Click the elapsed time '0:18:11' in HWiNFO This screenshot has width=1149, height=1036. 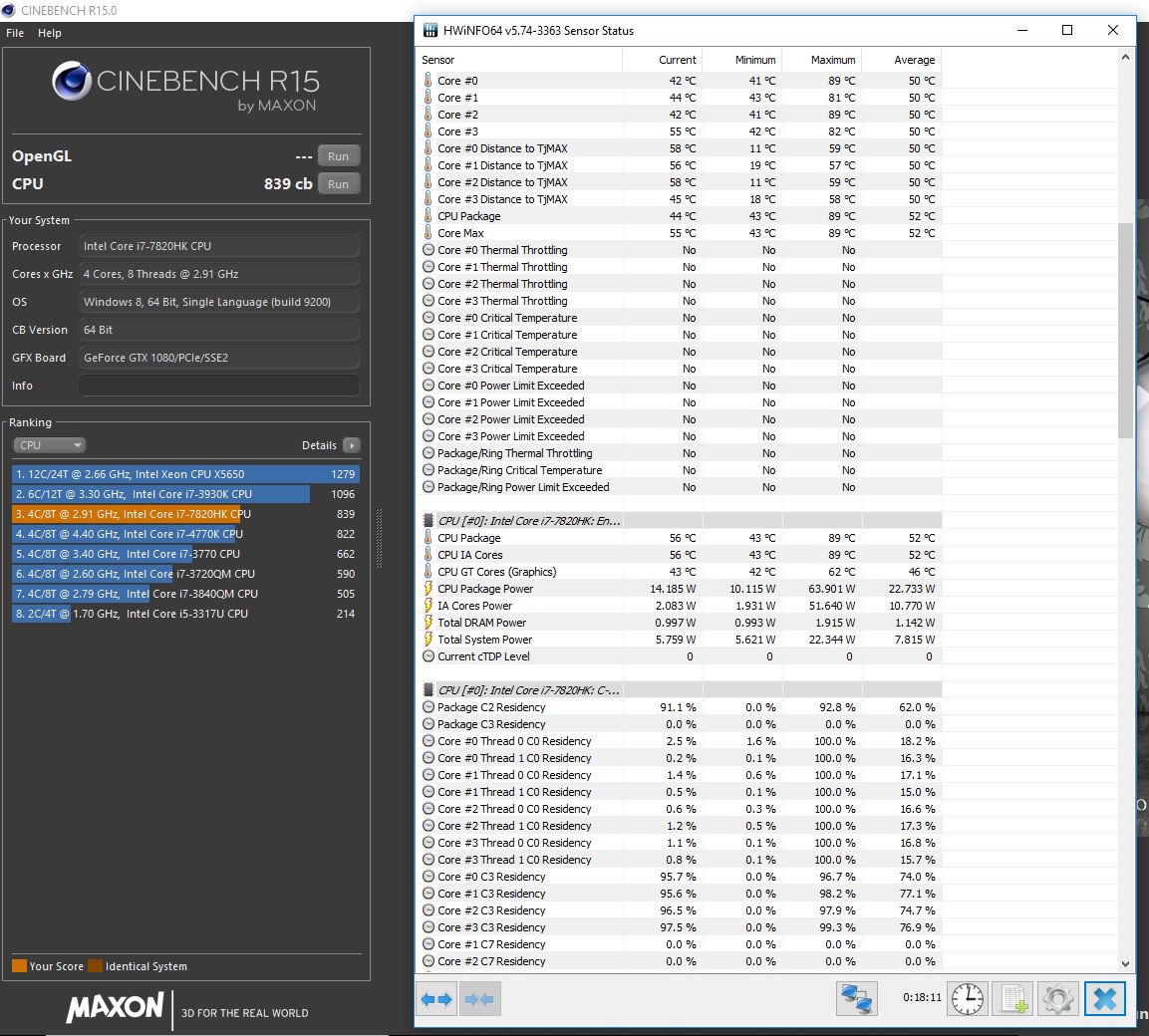(922, 997)
